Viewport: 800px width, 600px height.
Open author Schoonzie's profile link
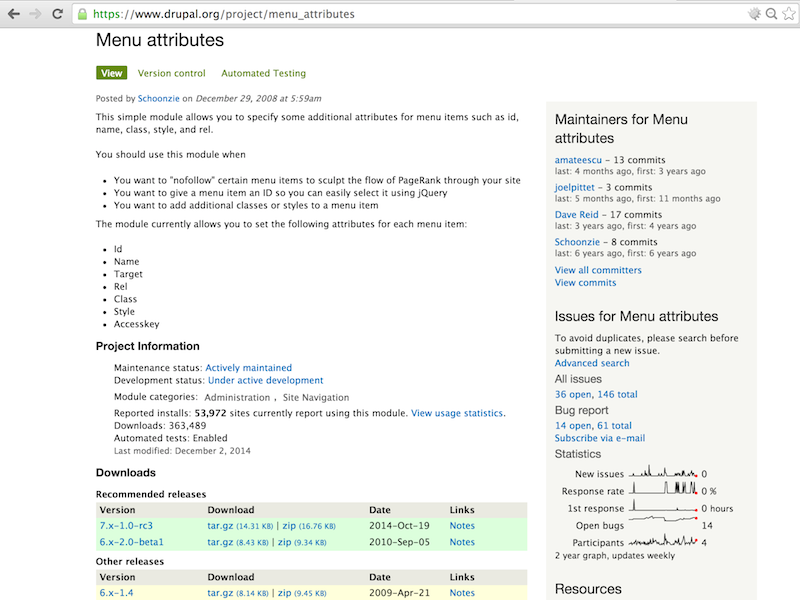158,98
